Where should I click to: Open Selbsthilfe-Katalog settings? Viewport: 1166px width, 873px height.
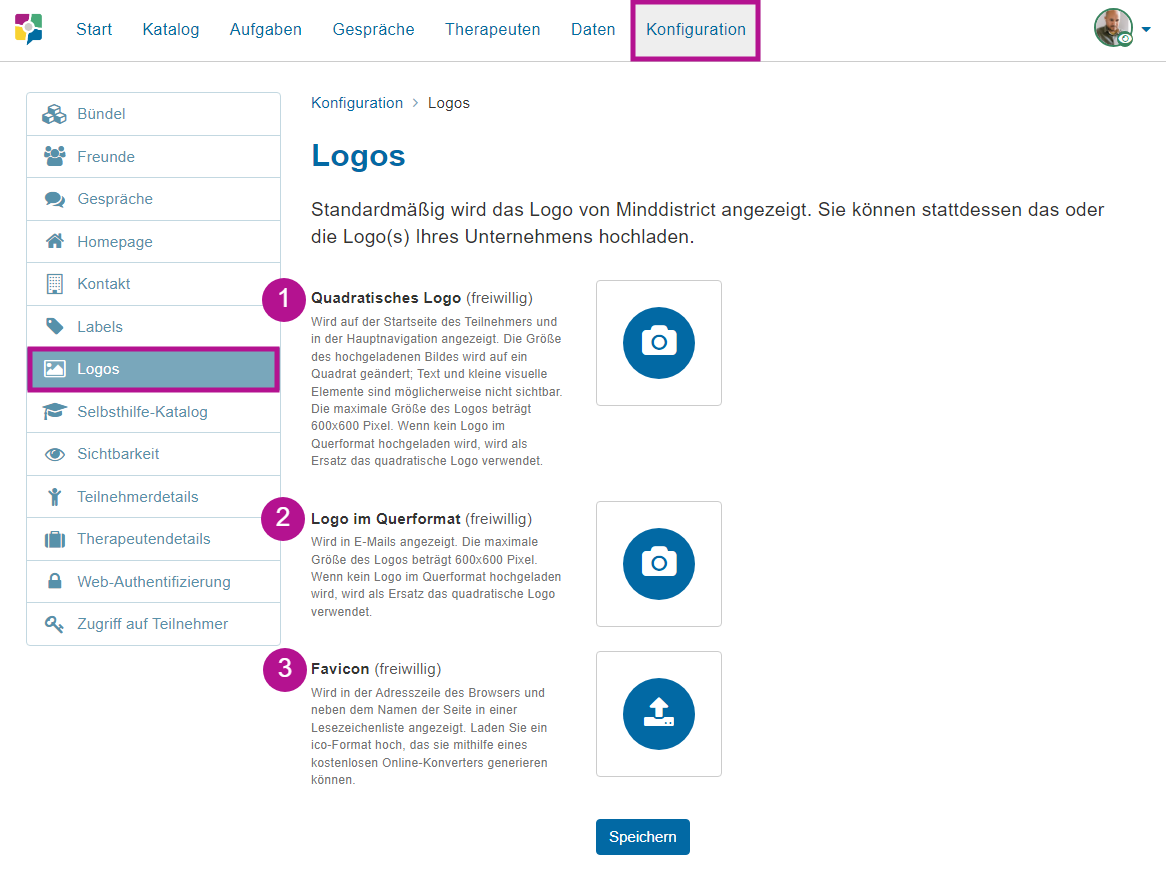tap(153, 411)
